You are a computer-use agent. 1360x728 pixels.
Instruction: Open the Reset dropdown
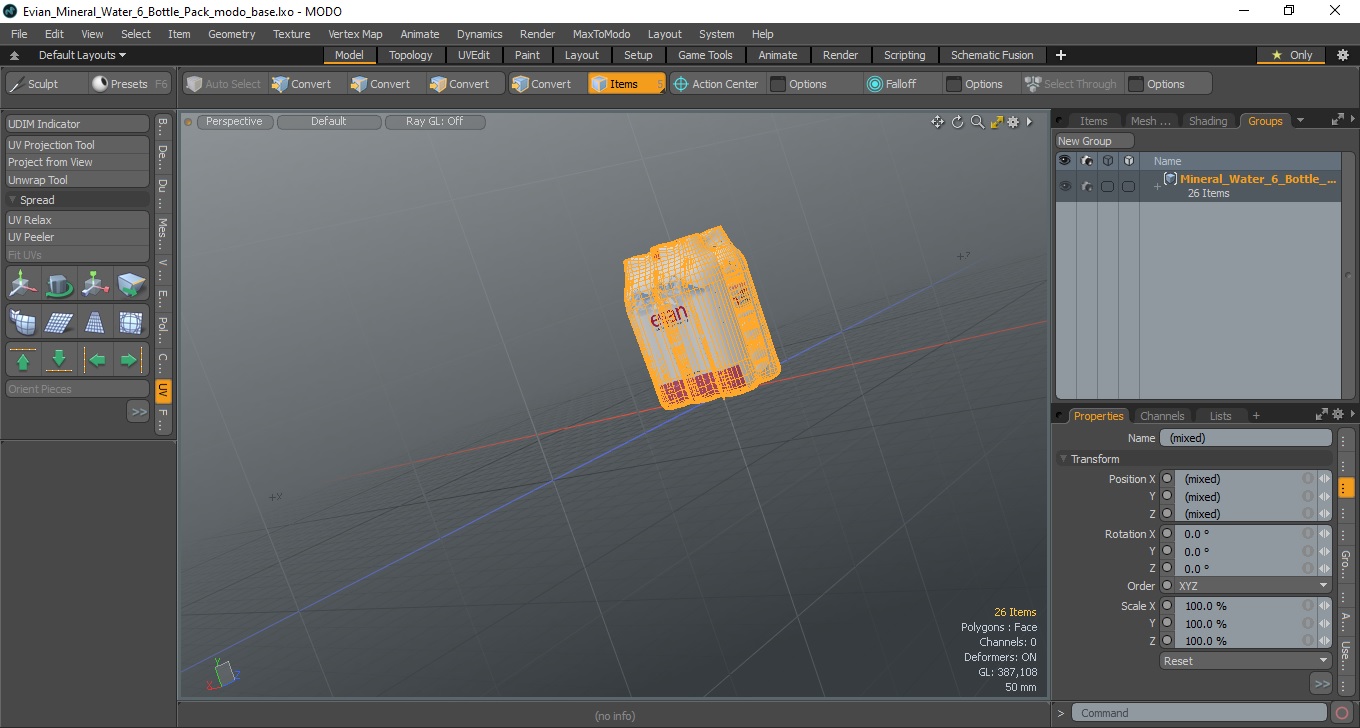[x=1245, y=661]
